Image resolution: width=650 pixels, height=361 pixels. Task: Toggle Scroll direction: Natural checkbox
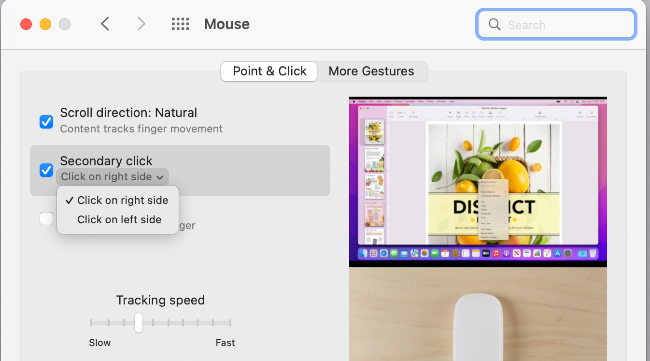coord(46,122)
